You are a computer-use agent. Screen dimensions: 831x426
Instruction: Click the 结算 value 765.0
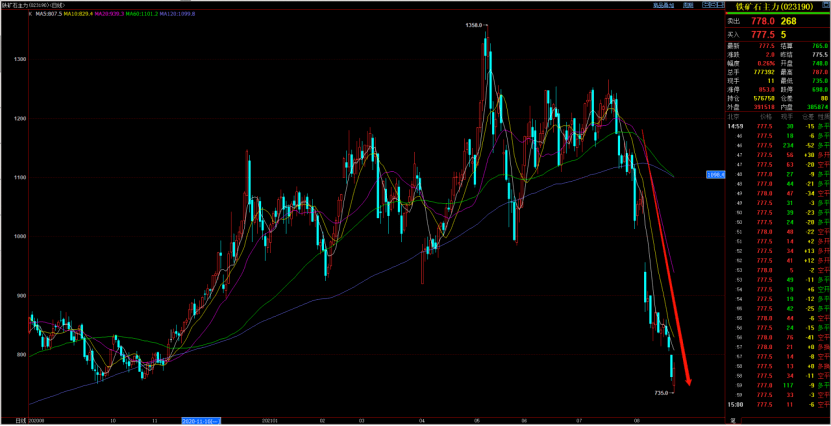click(x=819, y=46)
